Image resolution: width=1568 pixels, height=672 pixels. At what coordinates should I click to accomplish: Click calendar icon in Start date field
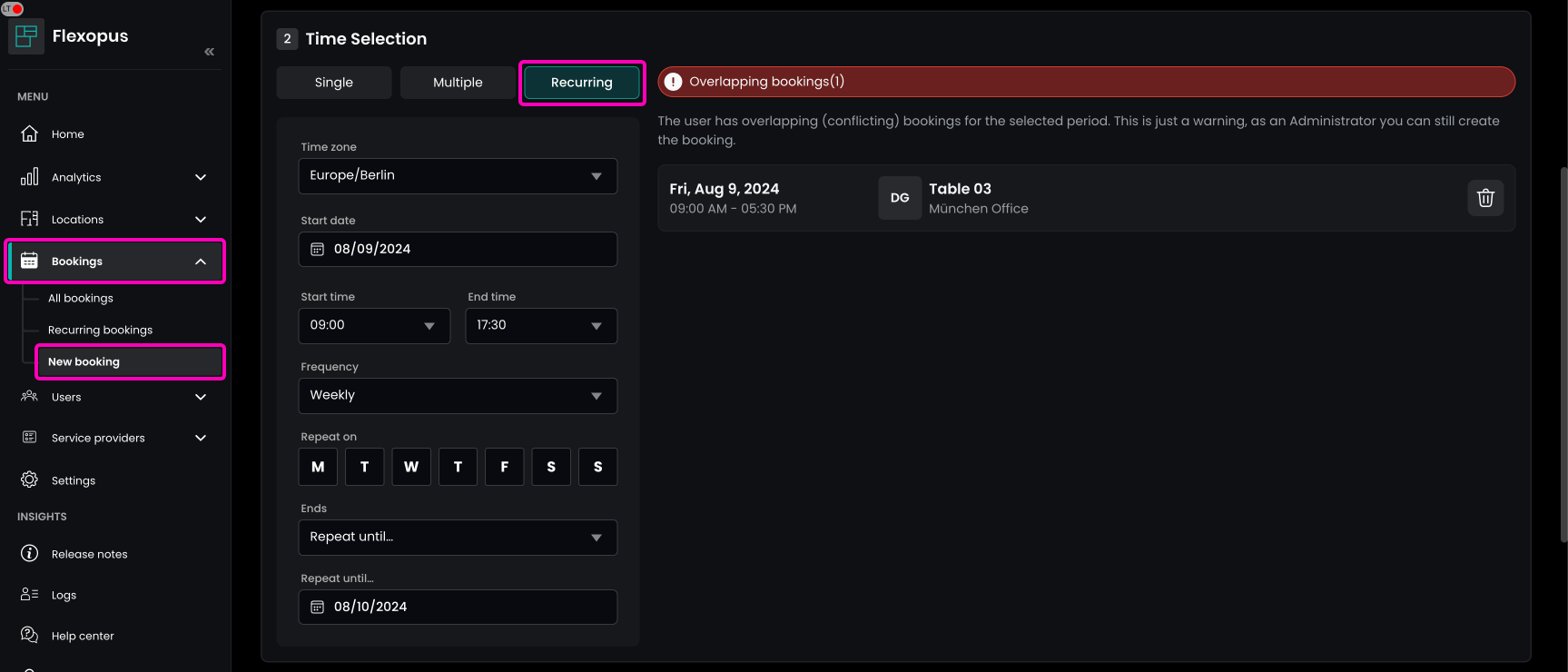pos(318,249)
